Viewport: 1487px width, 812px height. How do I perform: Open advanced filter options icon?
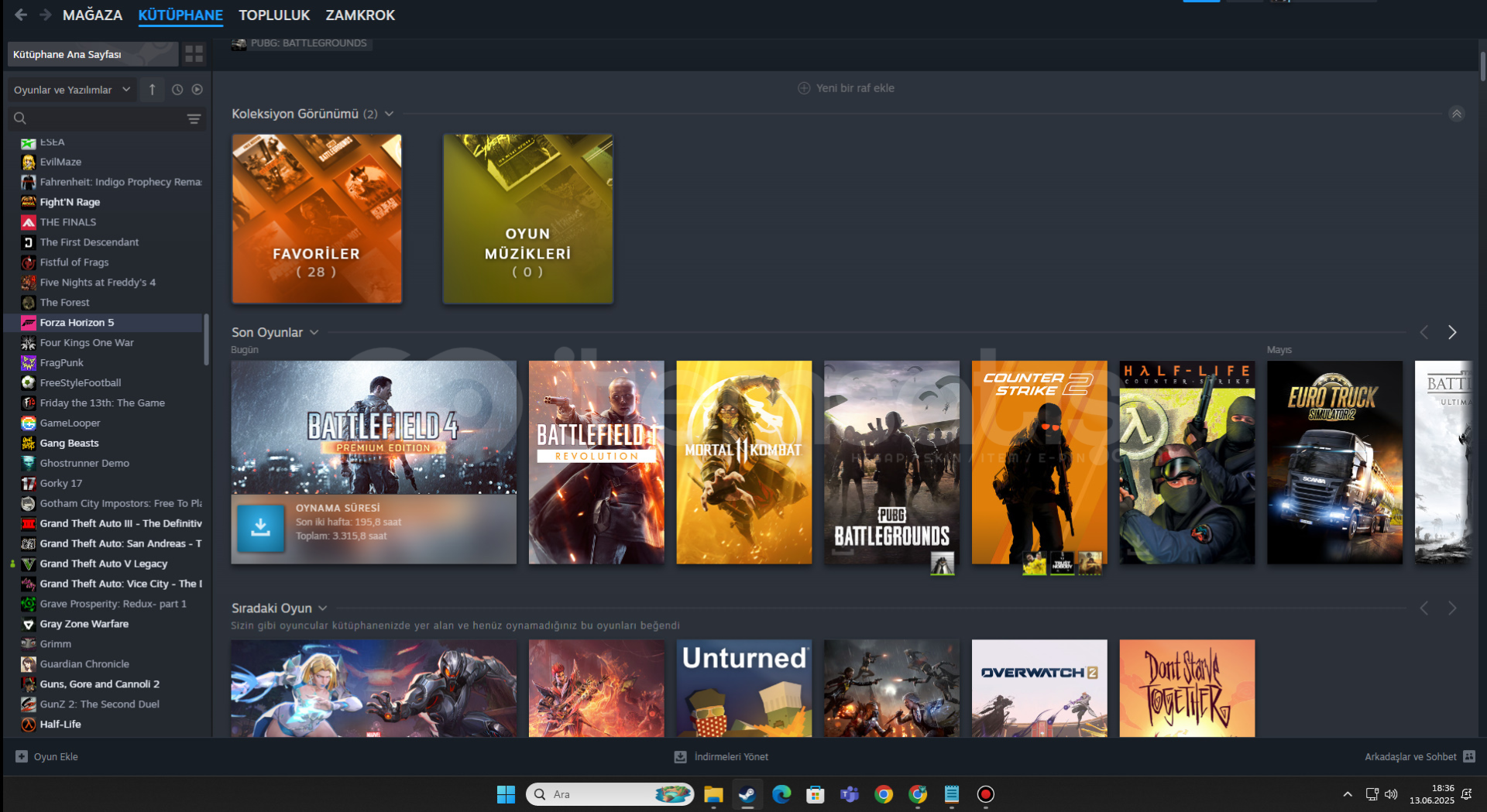pos(194,118)
